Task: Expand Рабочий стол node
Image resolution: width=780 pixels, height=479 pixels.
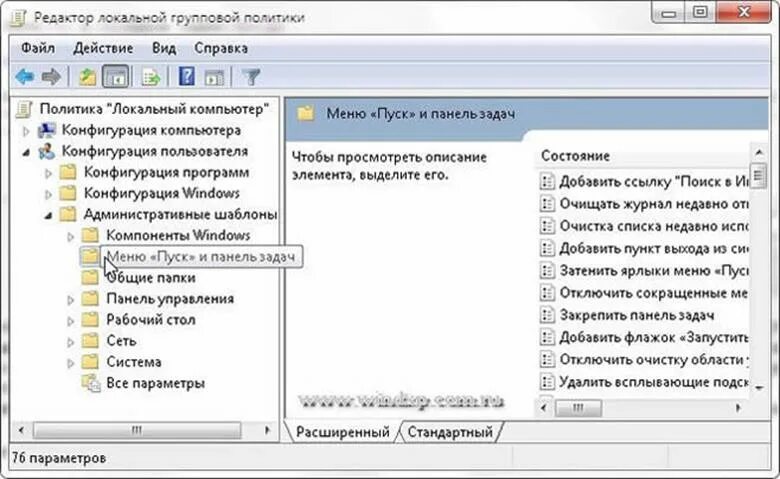Action: (x=71, y=321)
